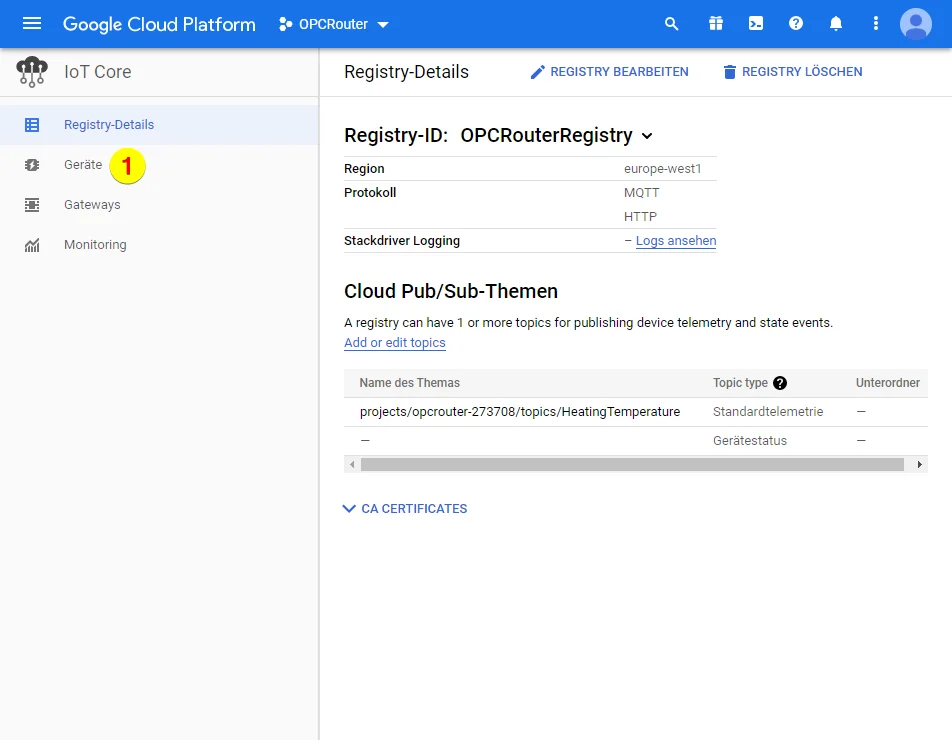Image resolution: width=952 pixels, height=740 pixels.
Task: Click the horizontal scrollbar thumb of the table
Action: [632, 464]
